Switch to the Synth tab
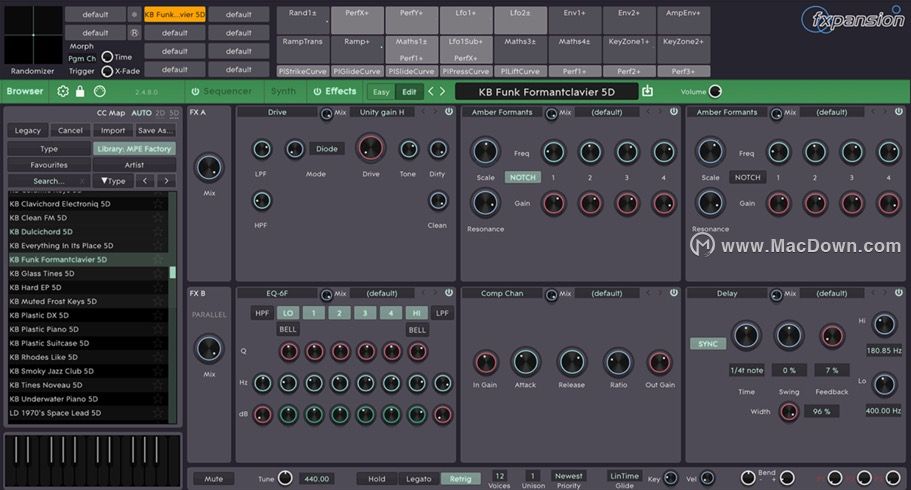Screen dimensions: 911x490 point(284,91)
